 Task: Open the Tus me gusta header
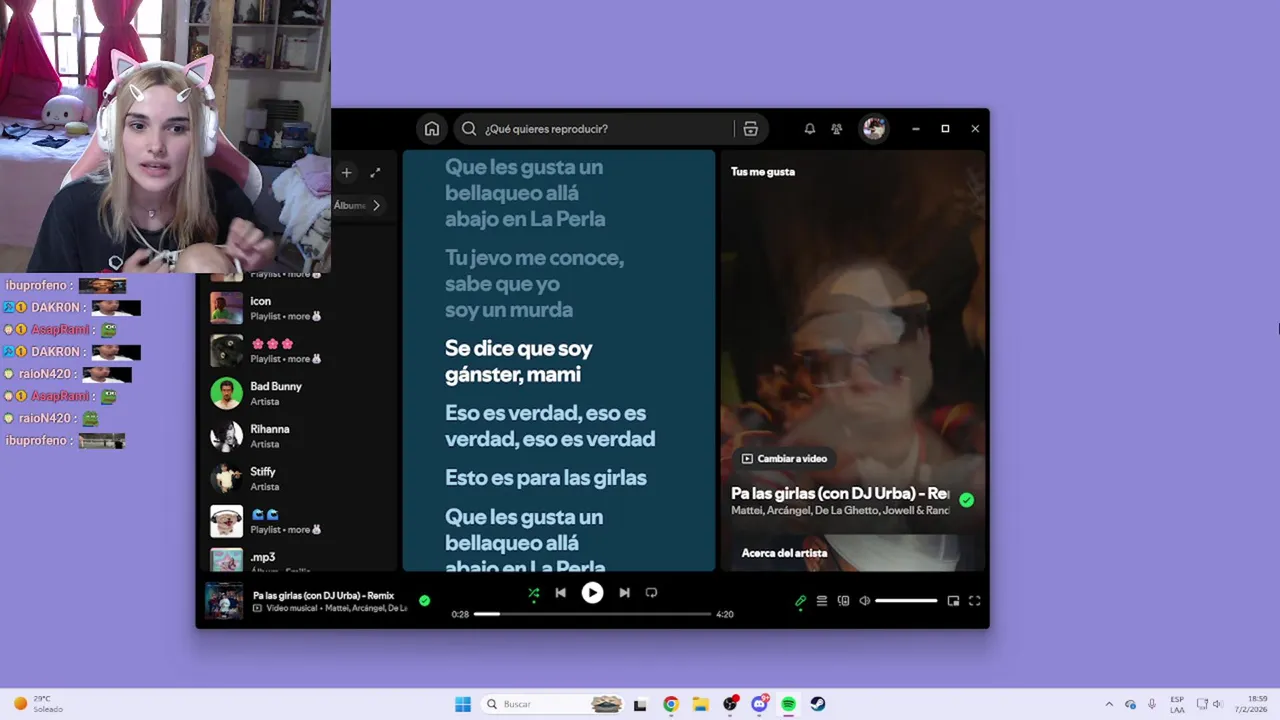(x=763, y=172)
